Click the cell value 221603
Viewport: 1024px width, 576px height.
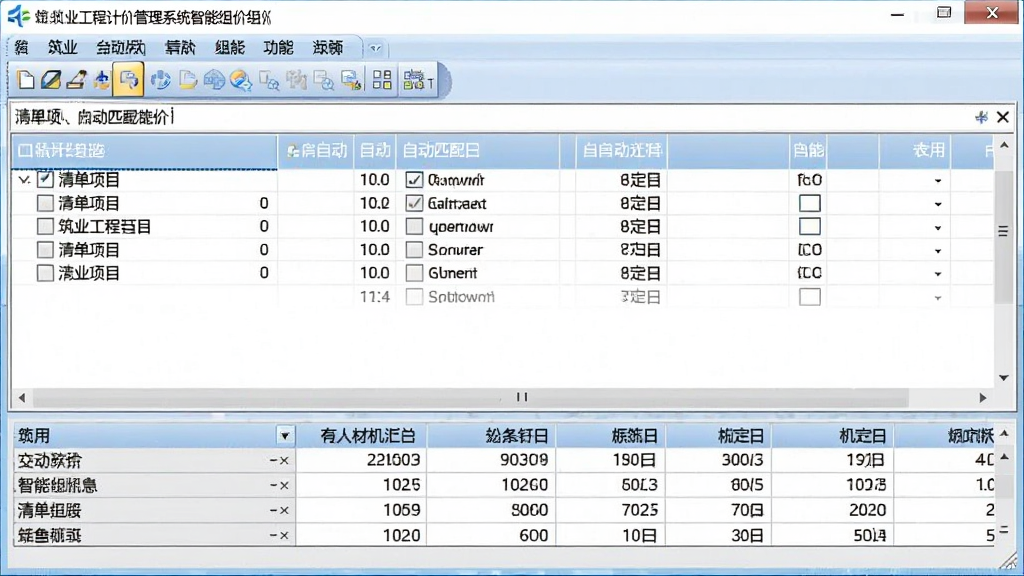[x=393, y=460]
